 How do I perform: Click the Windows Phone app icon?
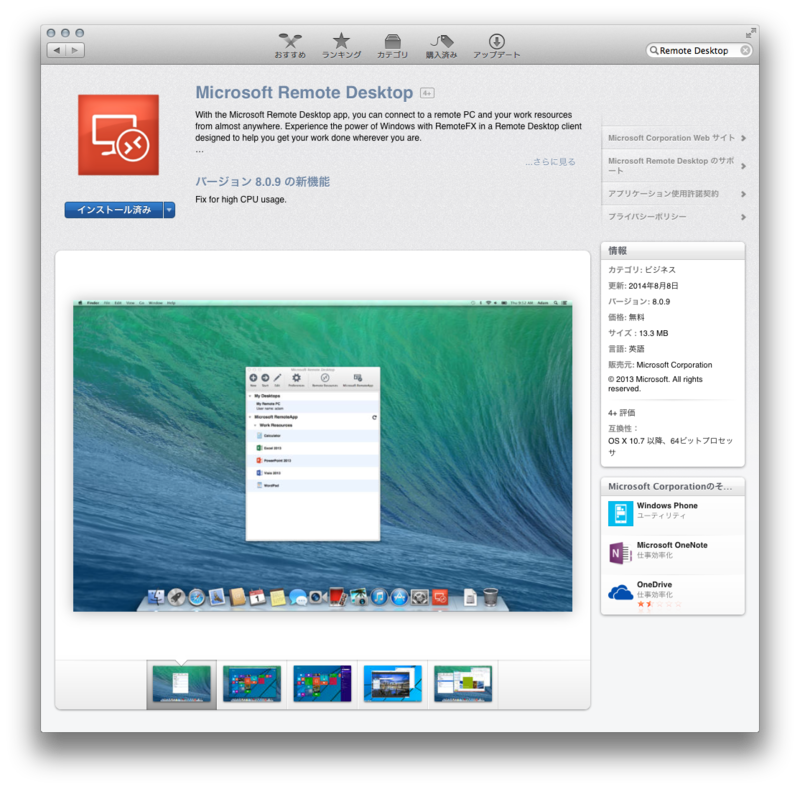pyautogui.click(x=620, y=513)
